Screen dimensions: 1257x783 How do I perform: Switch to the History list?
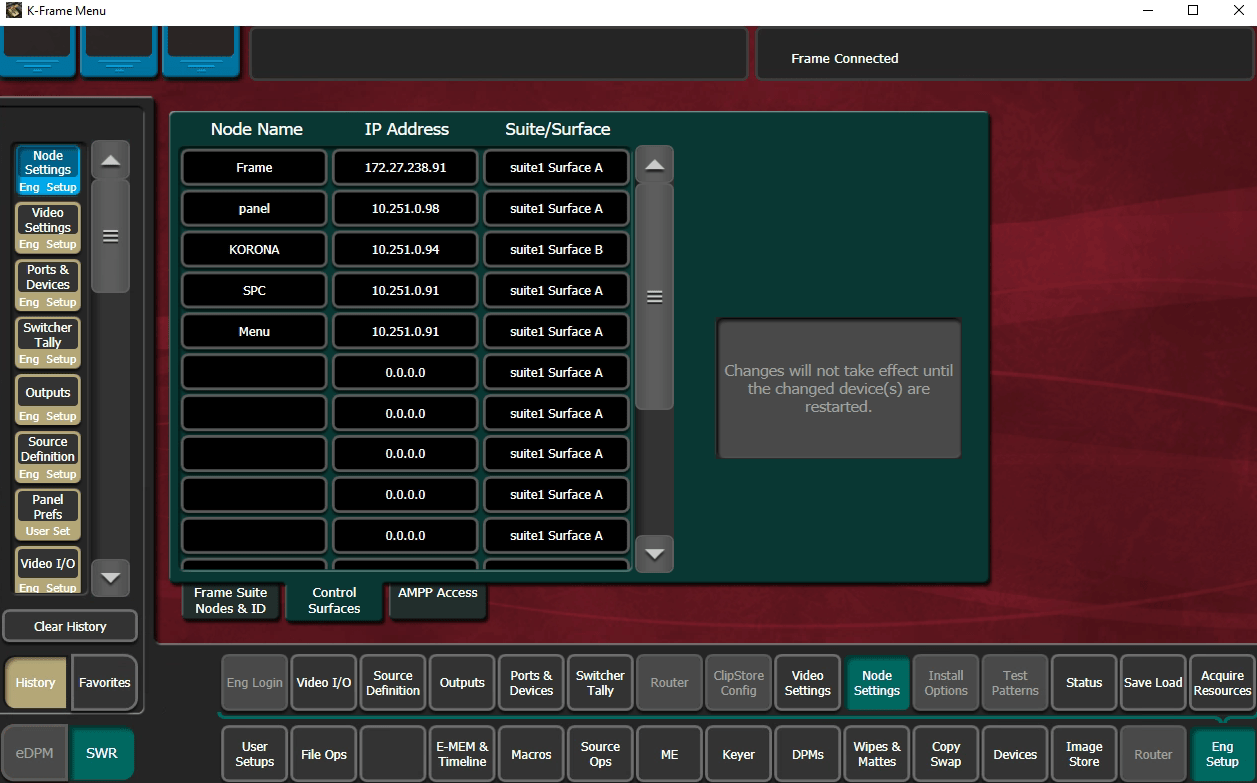click(36, 683)
